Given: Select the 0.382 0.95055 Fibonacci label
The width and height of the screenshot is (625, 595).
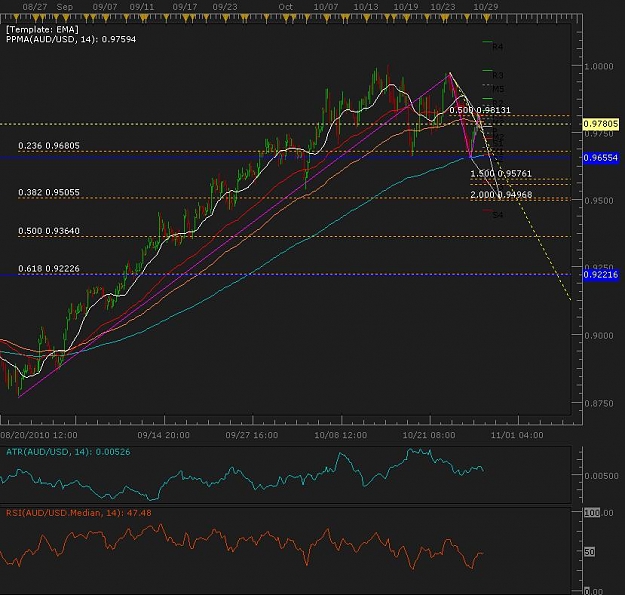Looking at the screenshot, I should tap(49, 192).
